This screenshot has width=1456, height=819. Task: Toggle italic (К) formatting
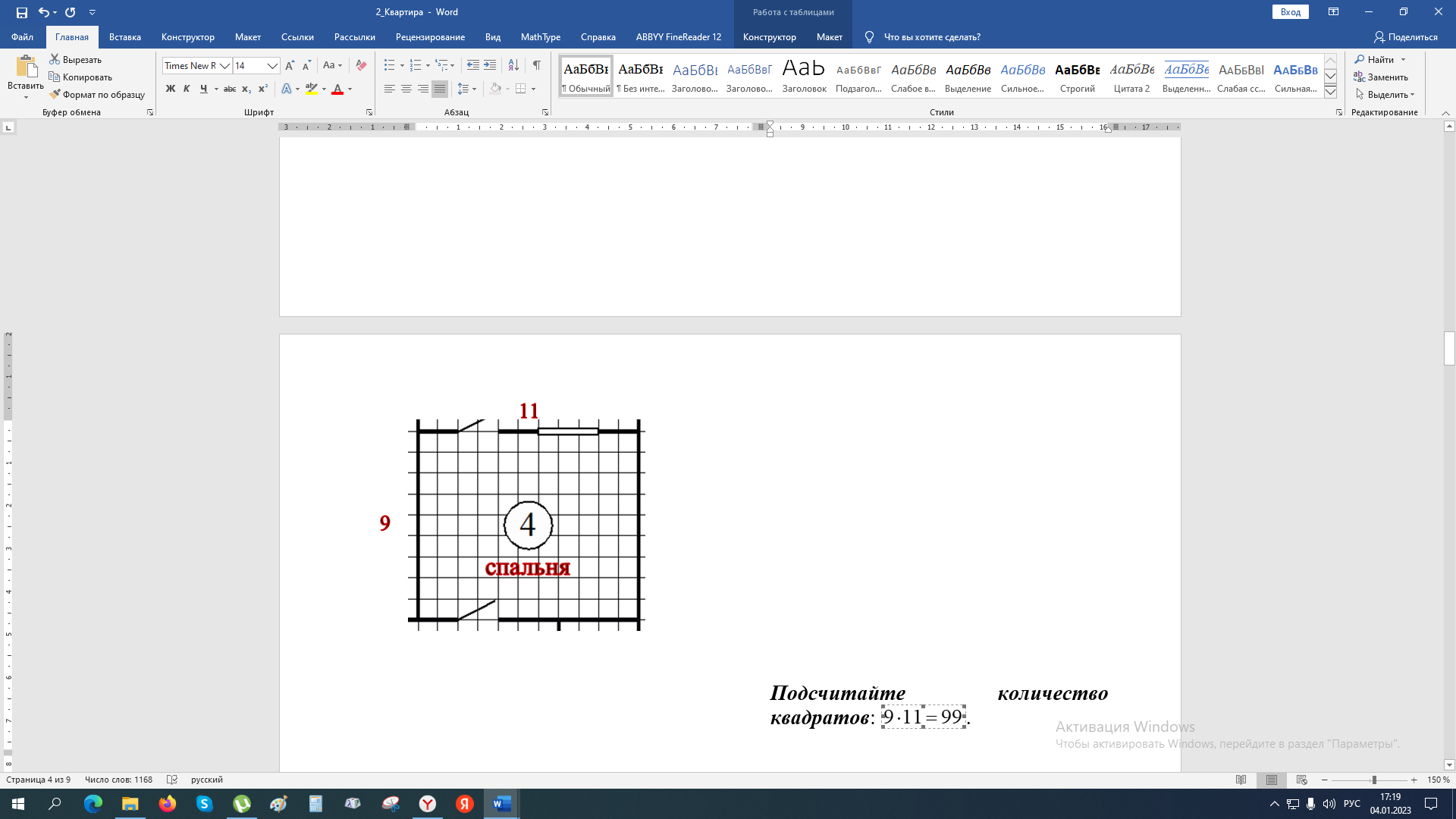click(187, 89)
